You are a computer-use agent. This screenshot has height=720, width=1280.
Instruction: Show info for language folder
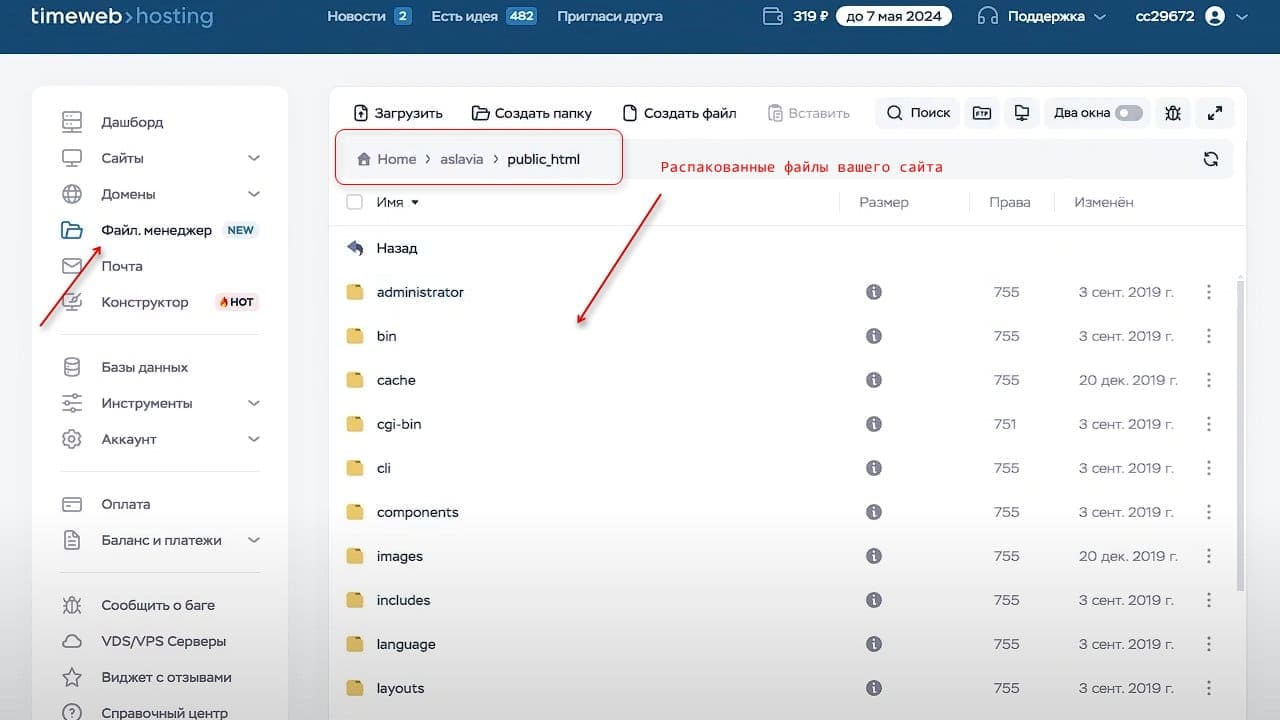[x=874, y=644]
